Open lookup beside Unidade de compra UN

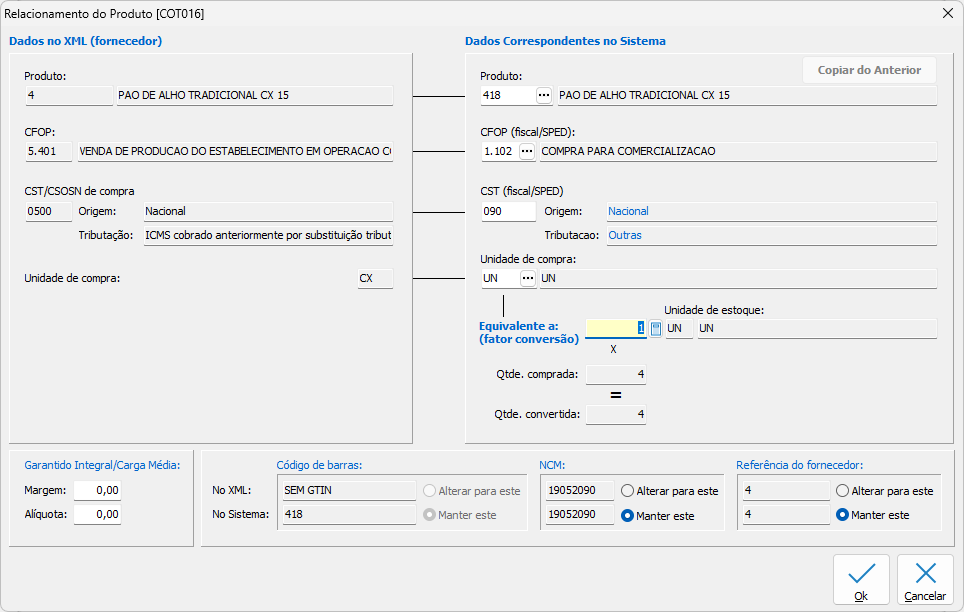[x=527, y=278]
